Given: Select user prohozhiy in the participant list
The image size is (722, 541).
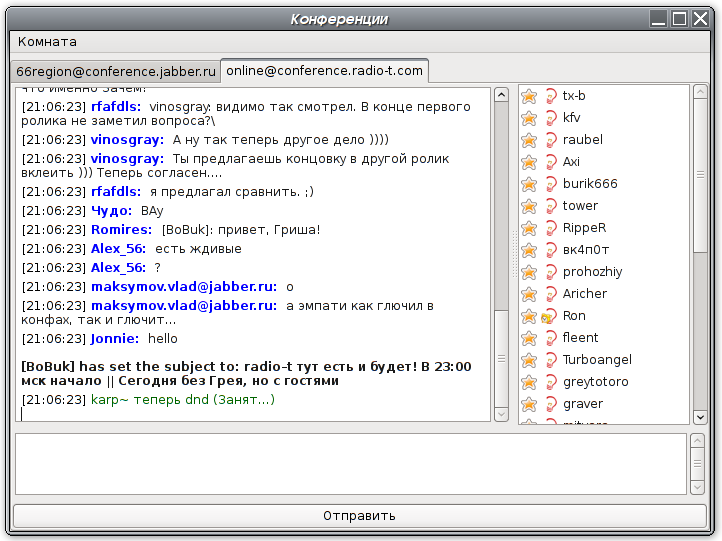Looking at the screenshot, I should point(592,272).
